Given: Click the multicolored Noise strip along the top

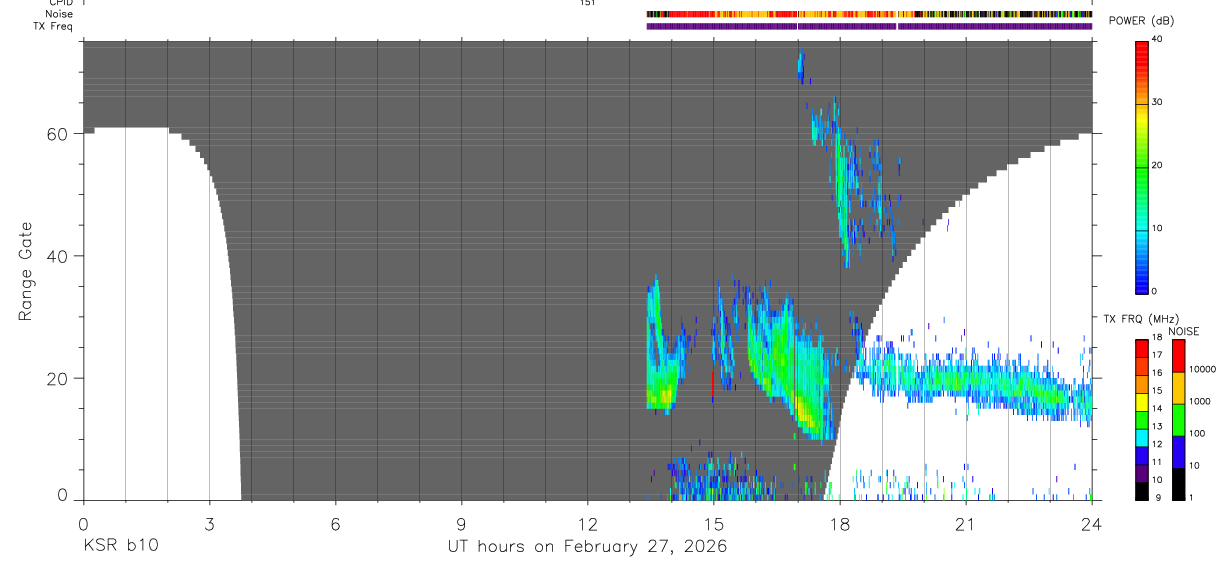Looking at the screenshot, I should point(869,14).
